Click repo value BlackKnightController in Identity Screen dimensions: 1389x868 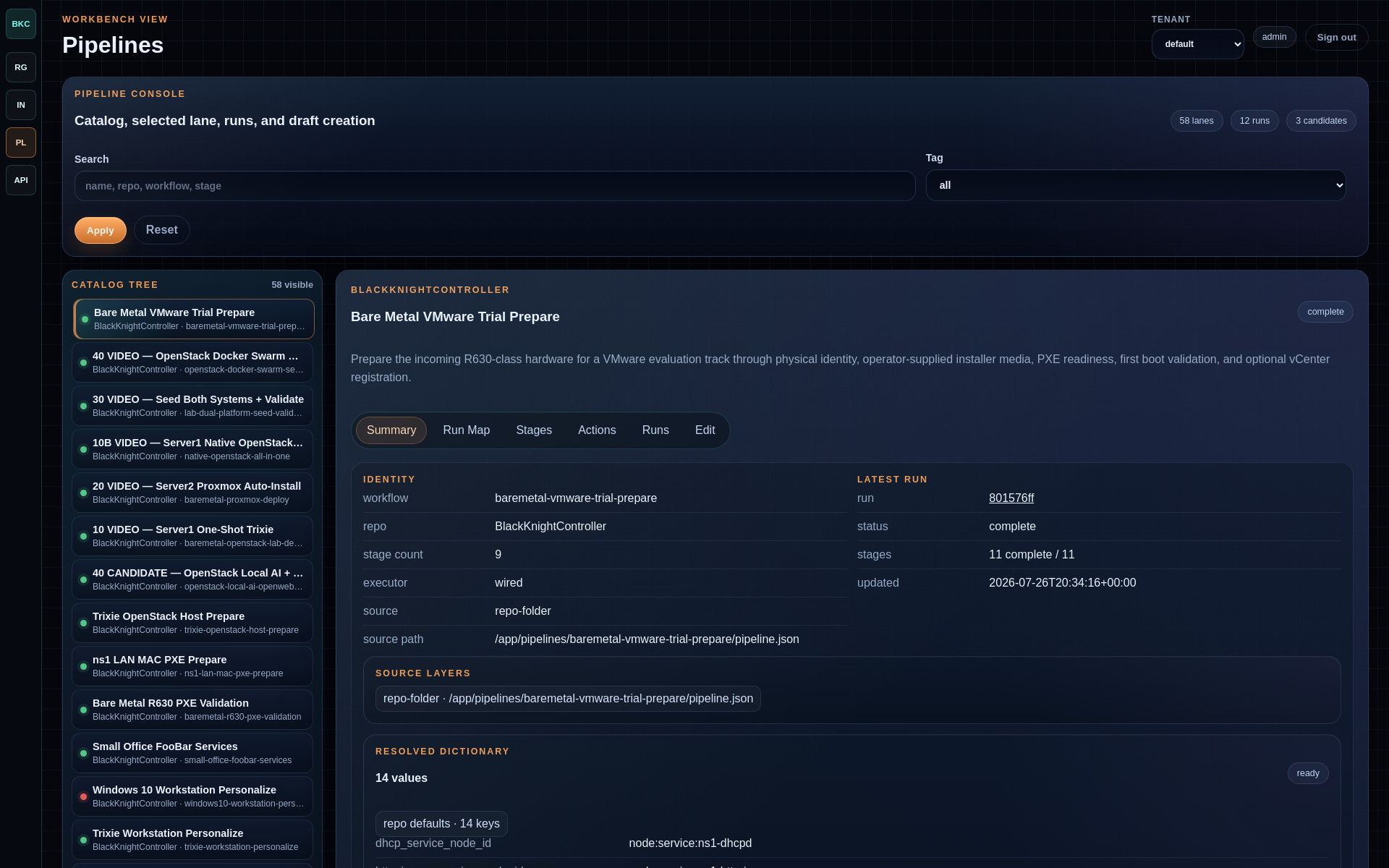551,527
